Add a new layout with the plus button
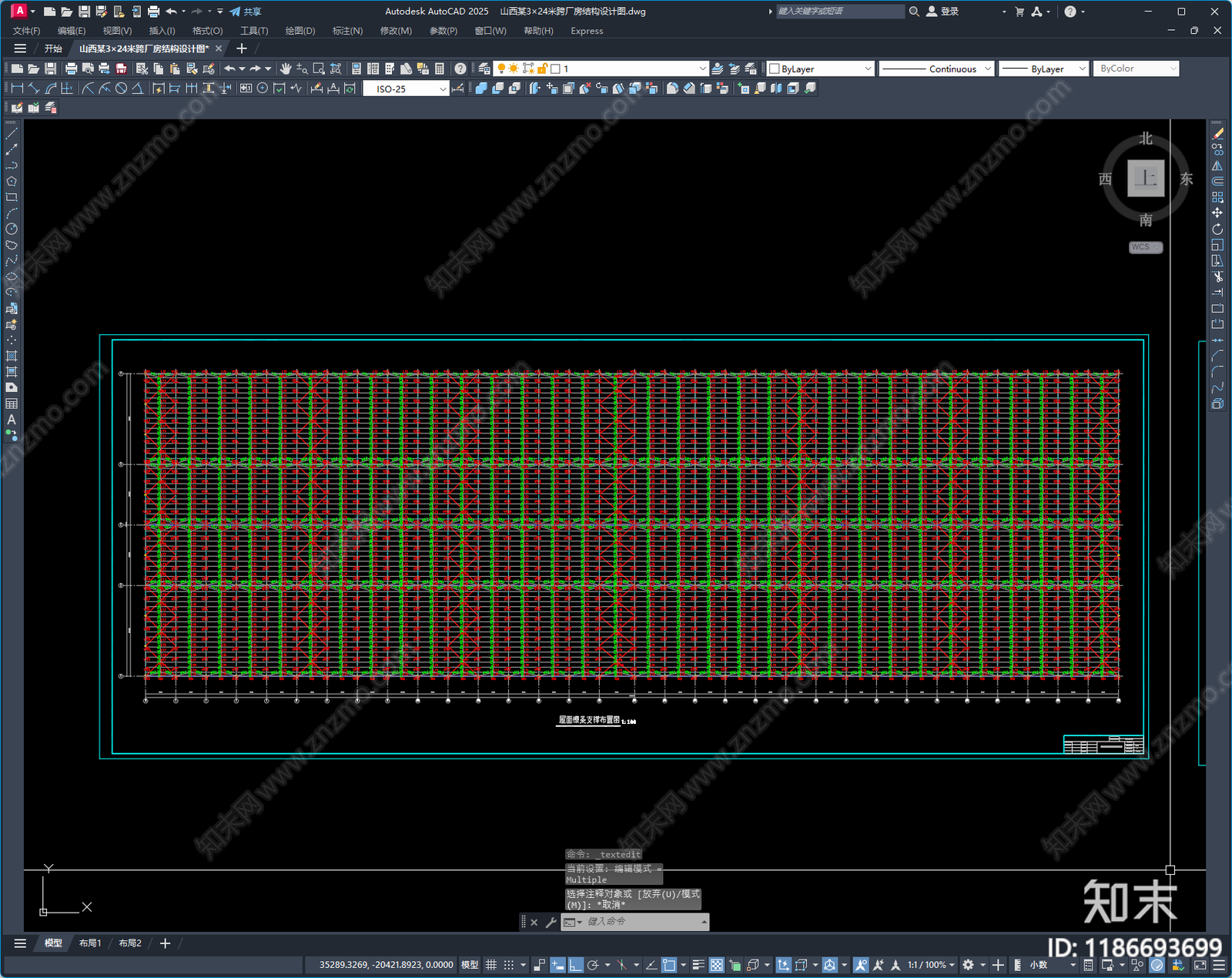The width and height of the screenshot is (1232, 978). coord(165,943)
